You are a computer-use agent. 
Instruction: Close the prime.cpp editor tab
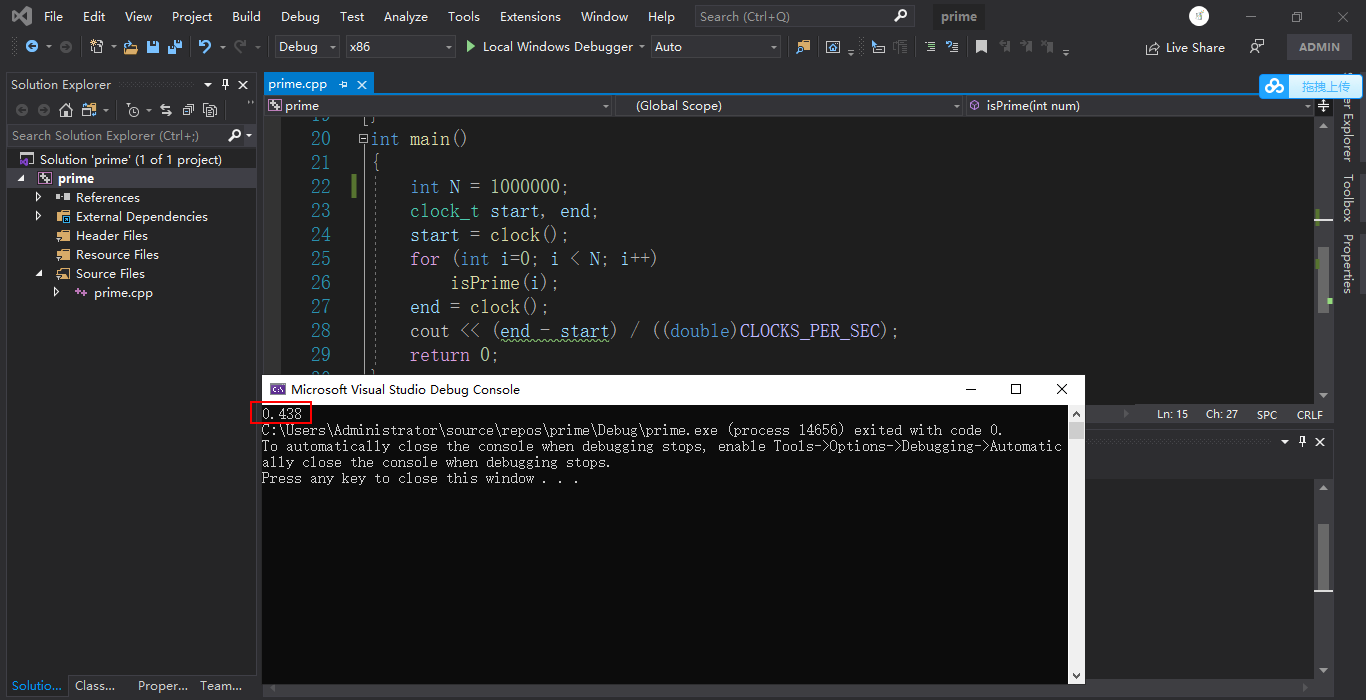[x=362, y=85]
